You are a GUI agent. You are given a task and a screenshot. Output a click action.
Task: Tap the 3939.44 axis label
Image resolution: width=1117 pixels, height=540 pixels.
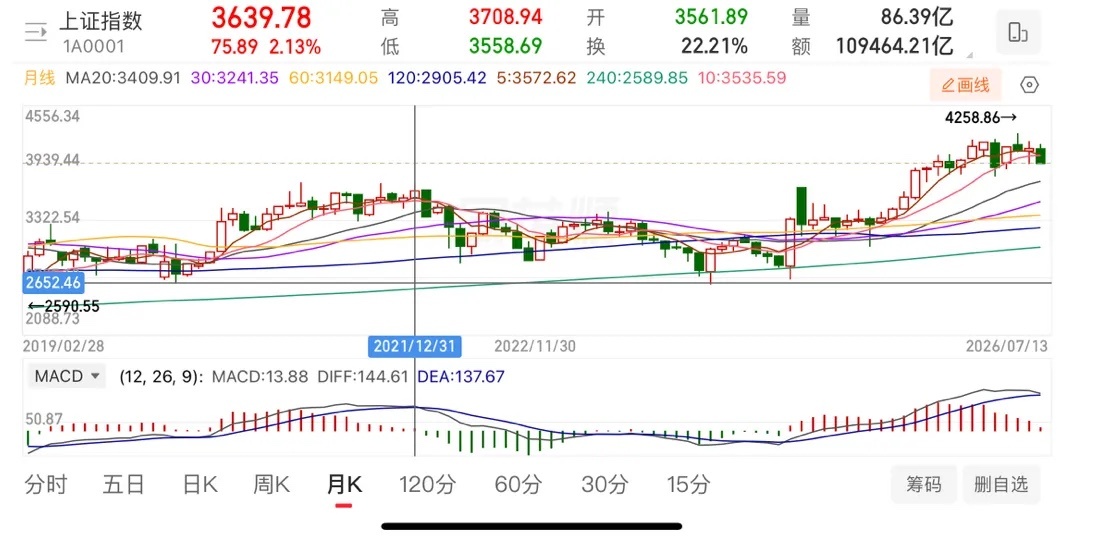[52, 161]
